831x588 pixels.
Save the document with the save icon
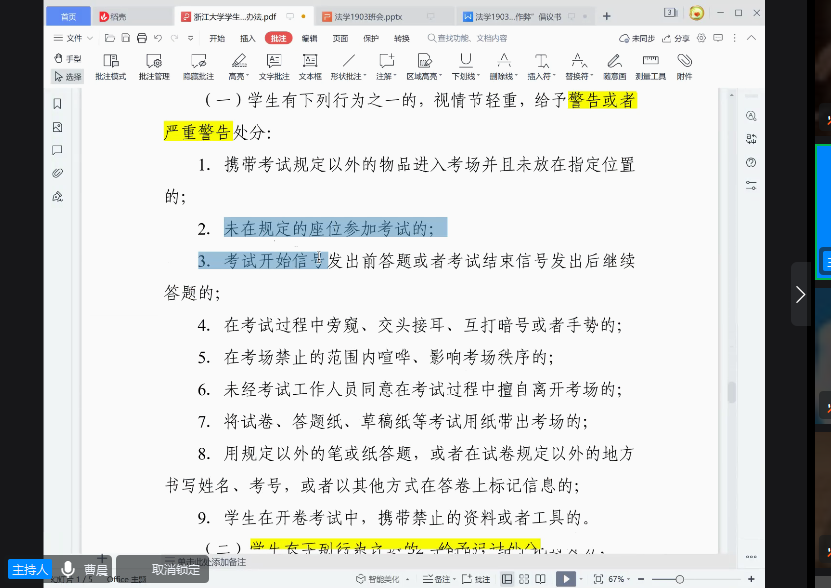click(x=126, y=38)
